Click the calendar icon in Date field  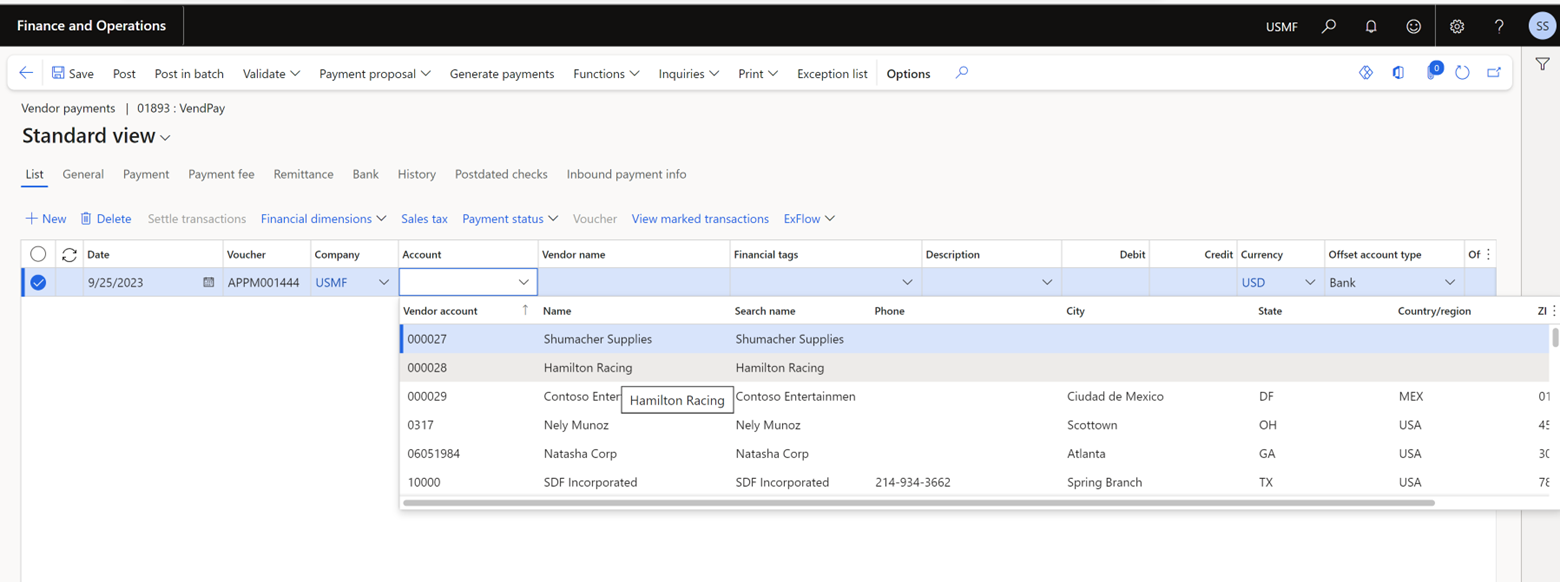(208, 283)
